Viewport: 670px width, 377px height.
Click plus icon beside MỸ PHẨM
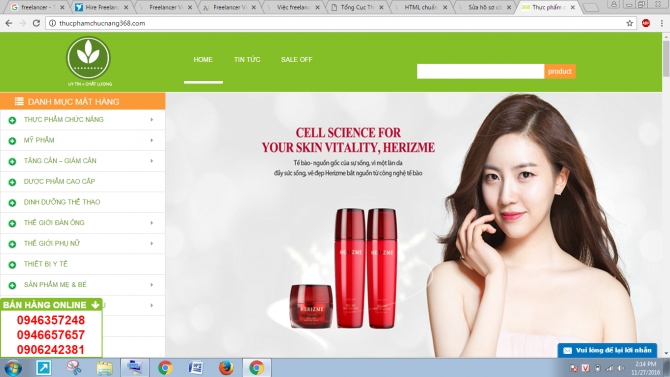[x=12, y=141]
